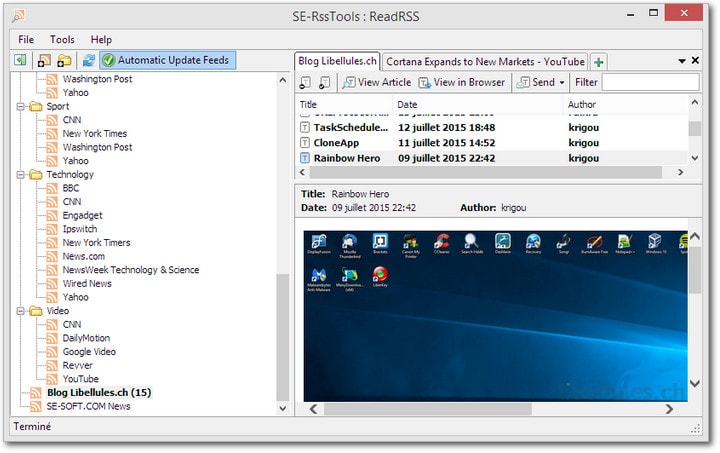Image resolution: width=720 pixels, height=453 pixels.
Task: Open the Tools menu
Action: click(62, 39)
